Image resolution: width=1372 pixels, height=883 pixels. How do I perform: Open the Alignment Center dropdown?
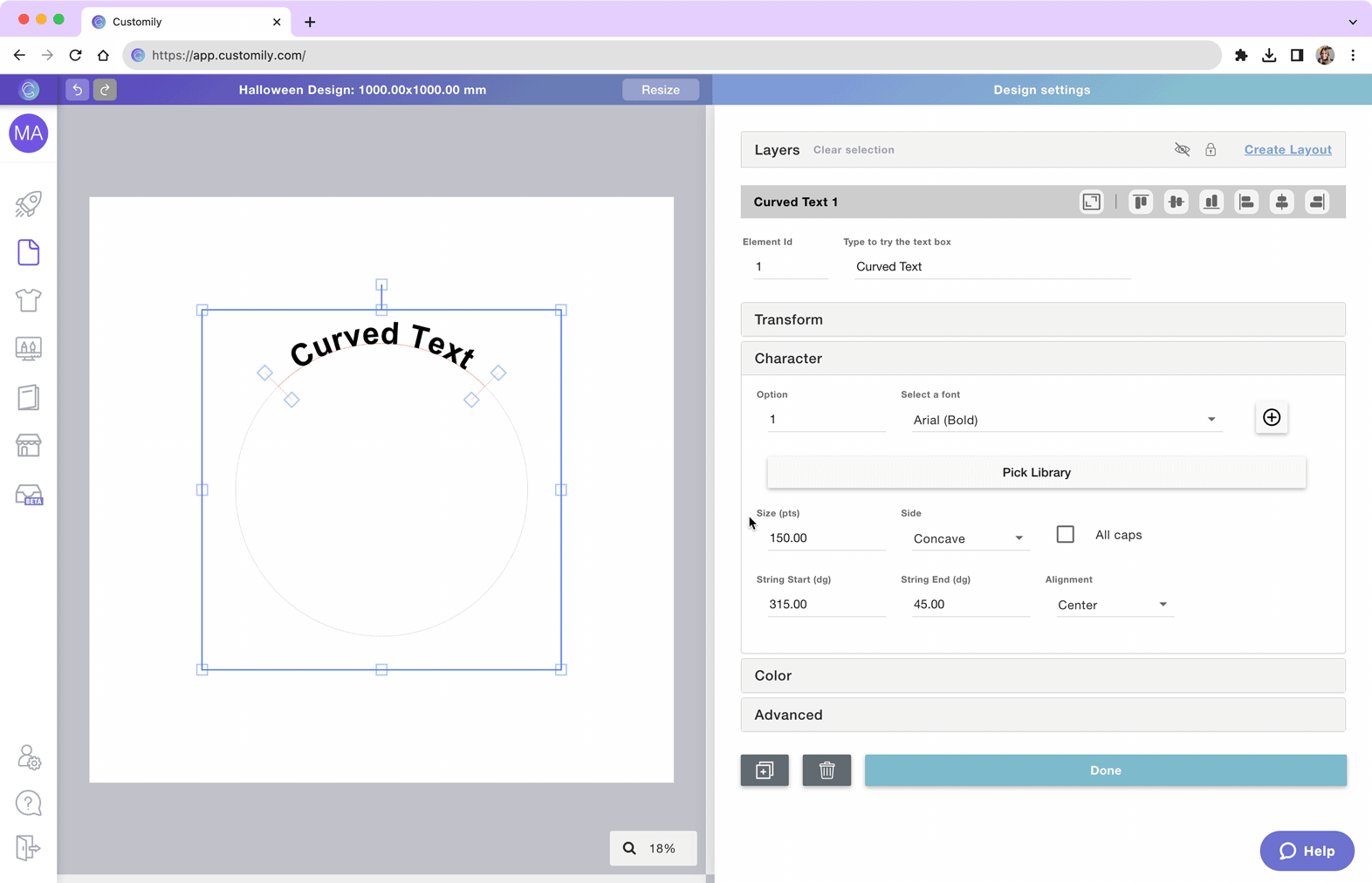(x=1113, y=605)
